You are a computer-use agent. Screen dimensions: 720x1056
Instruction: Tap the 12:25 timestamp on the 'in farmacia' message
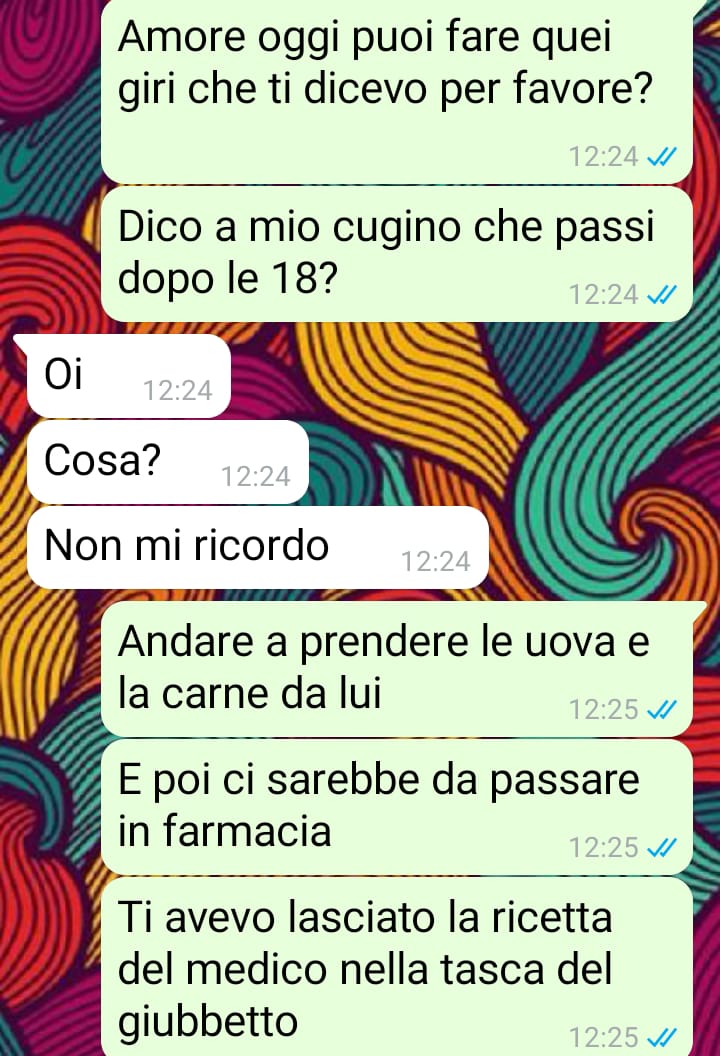point(603,847)
